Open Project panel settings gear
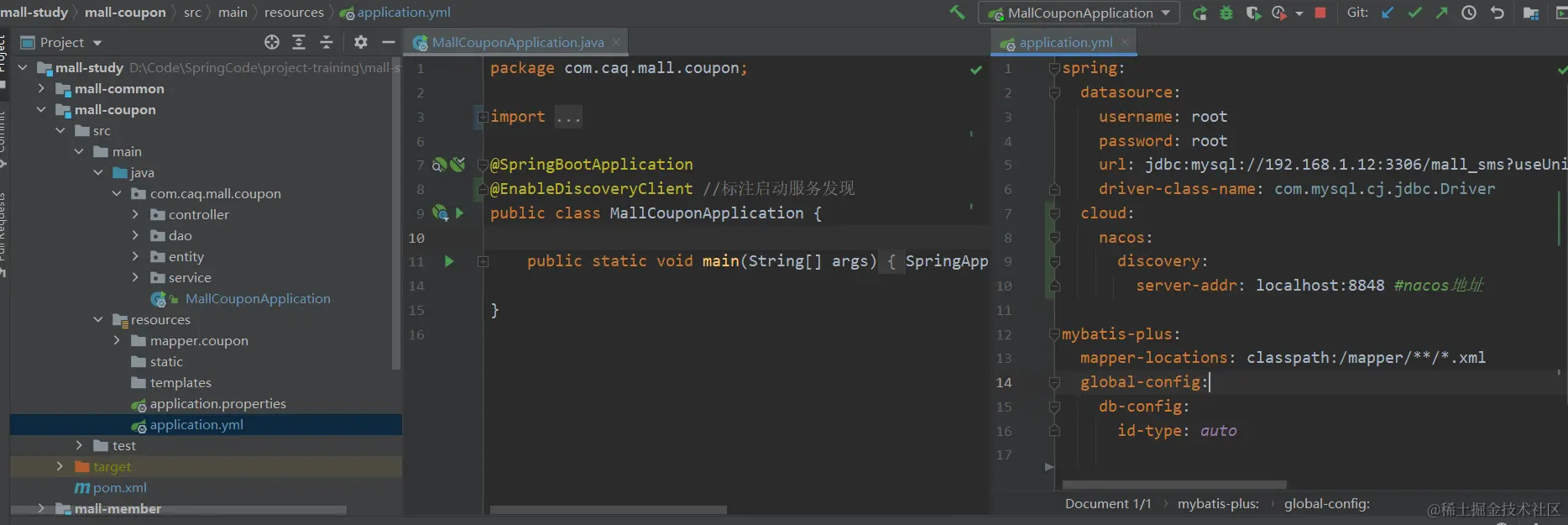Viewport: 1568px width, 525px height. click(x=361, y=42)
